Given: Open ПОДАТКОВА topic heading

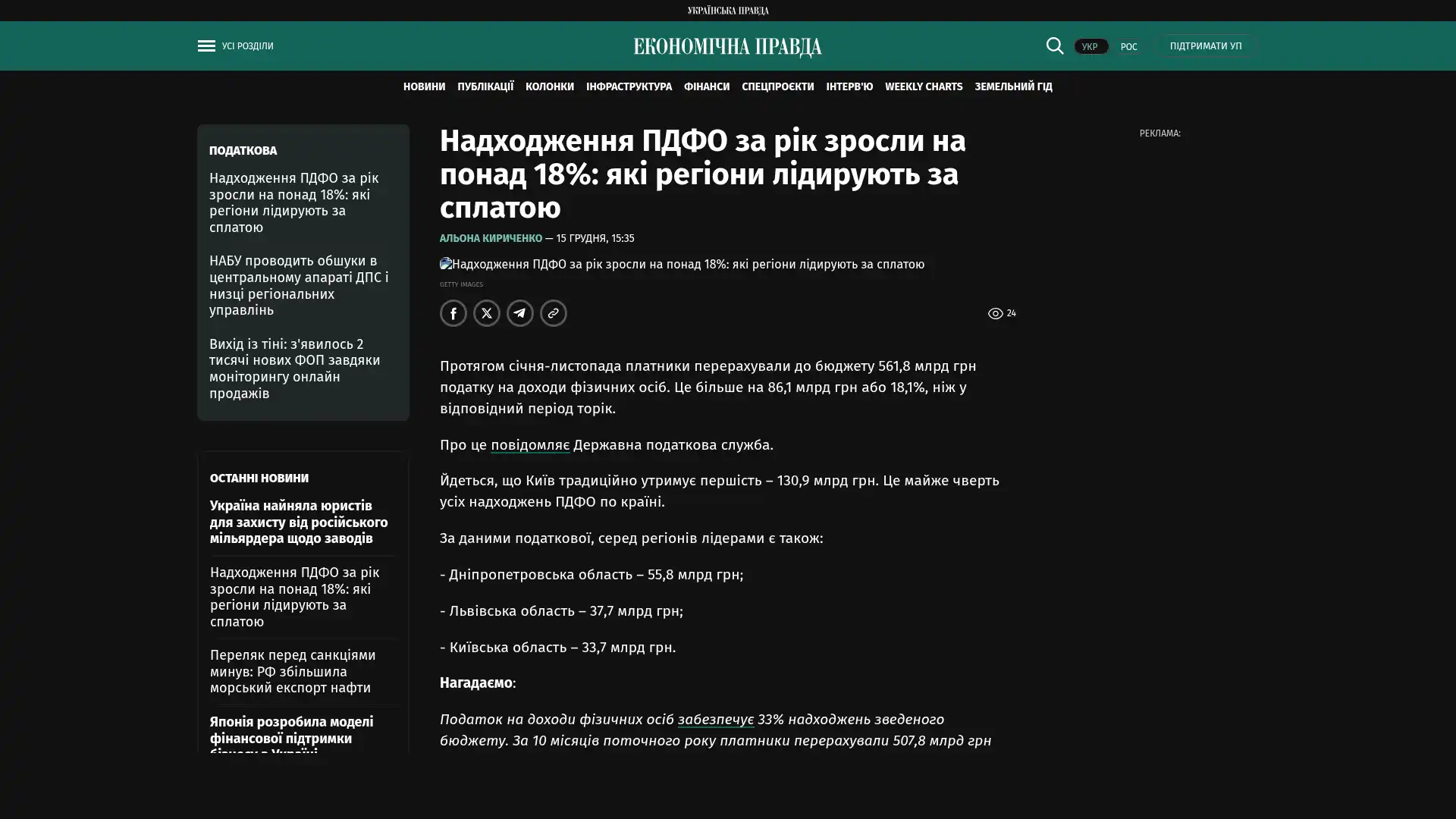Looking at the screenshot, I should tap(243, 151).
